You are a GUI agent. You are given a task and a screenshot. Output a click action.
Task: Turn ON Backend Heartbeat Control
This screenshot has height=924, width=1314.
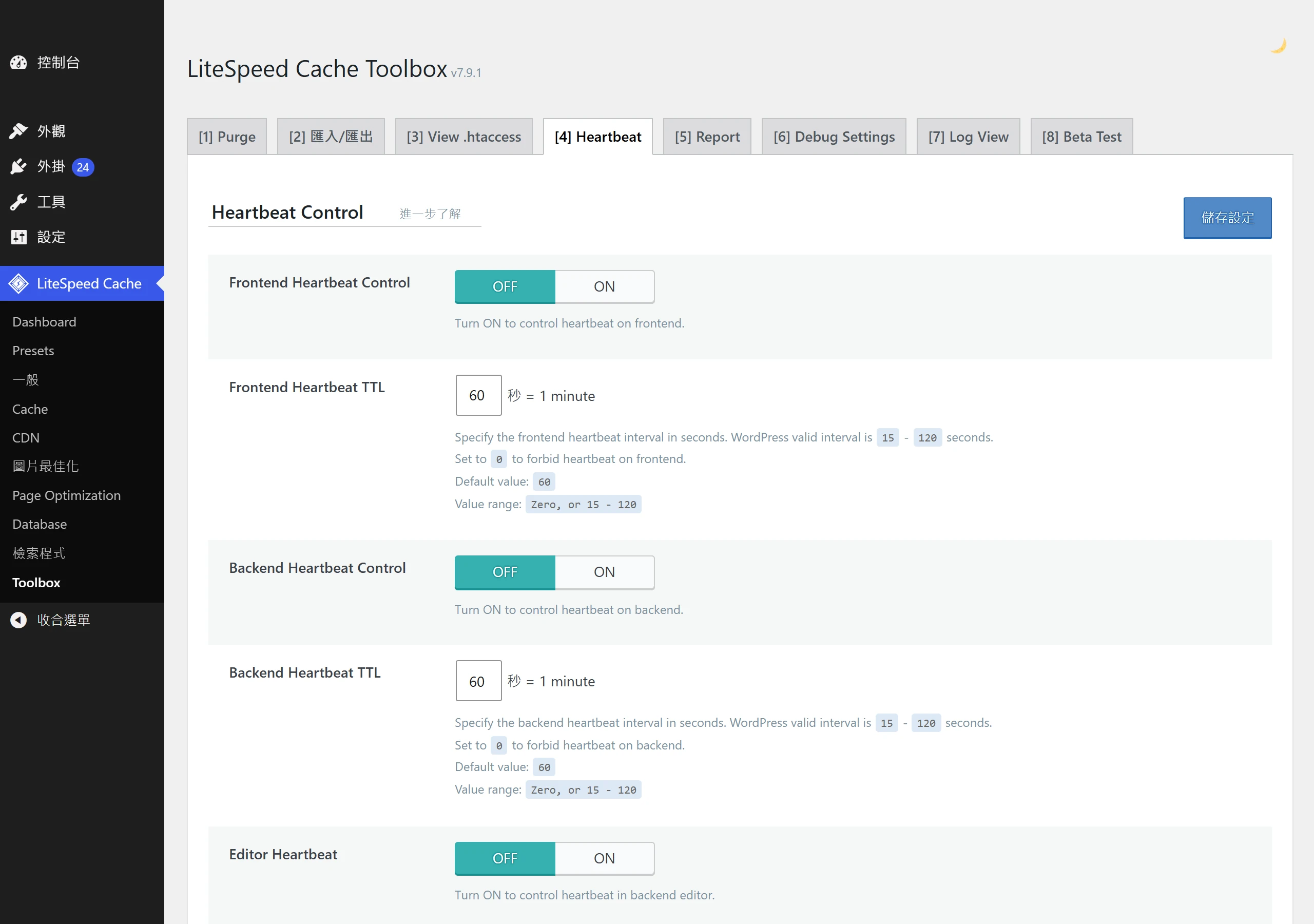[x=604, y=572]
